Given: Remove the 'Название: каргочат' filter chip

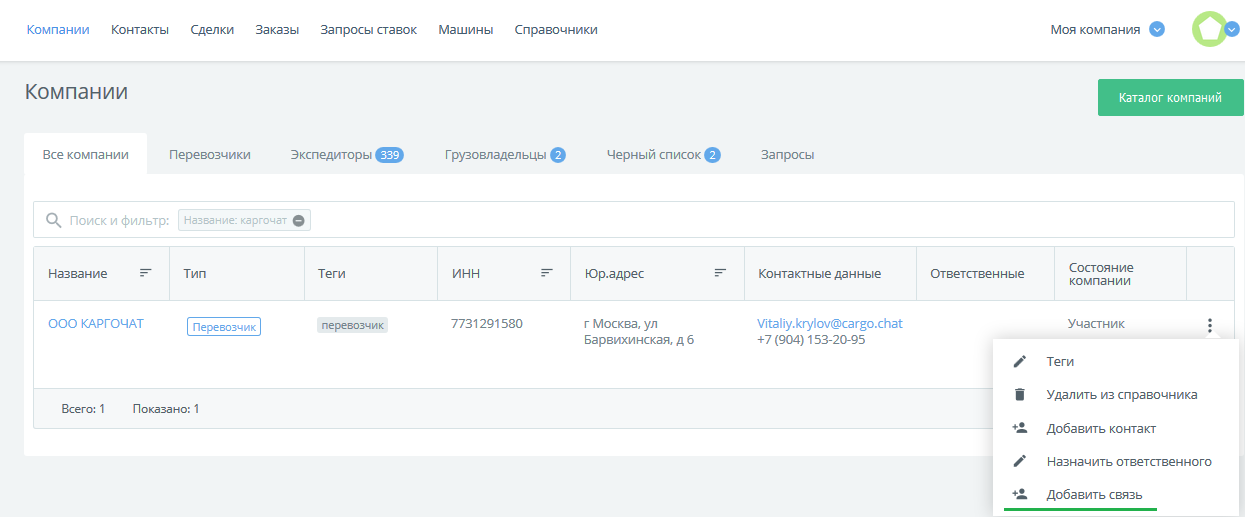Looking at the screenshot, I should (x=299, y=220).
